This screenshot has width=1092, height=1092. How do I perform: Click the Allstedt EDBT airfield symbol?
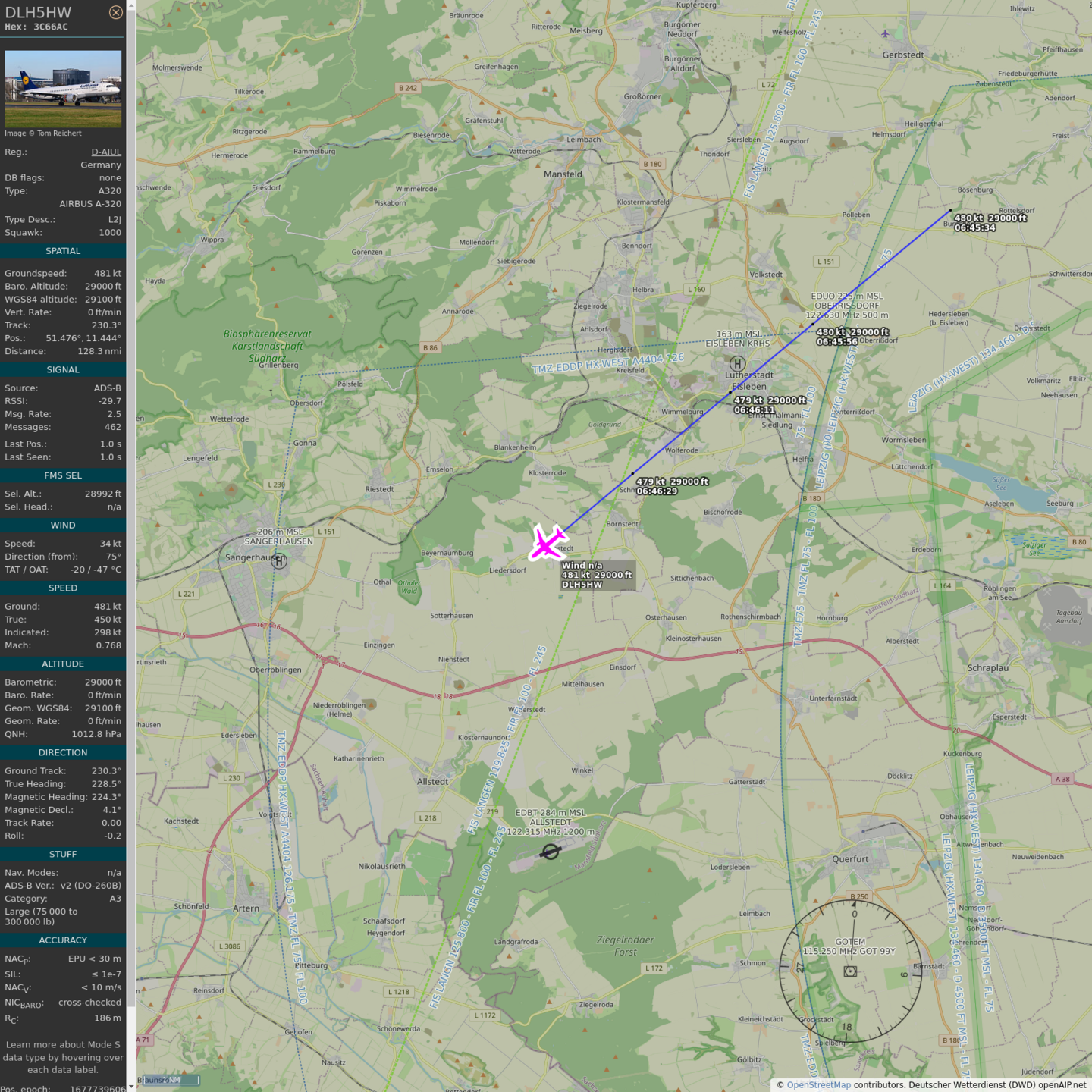[551, 852]
